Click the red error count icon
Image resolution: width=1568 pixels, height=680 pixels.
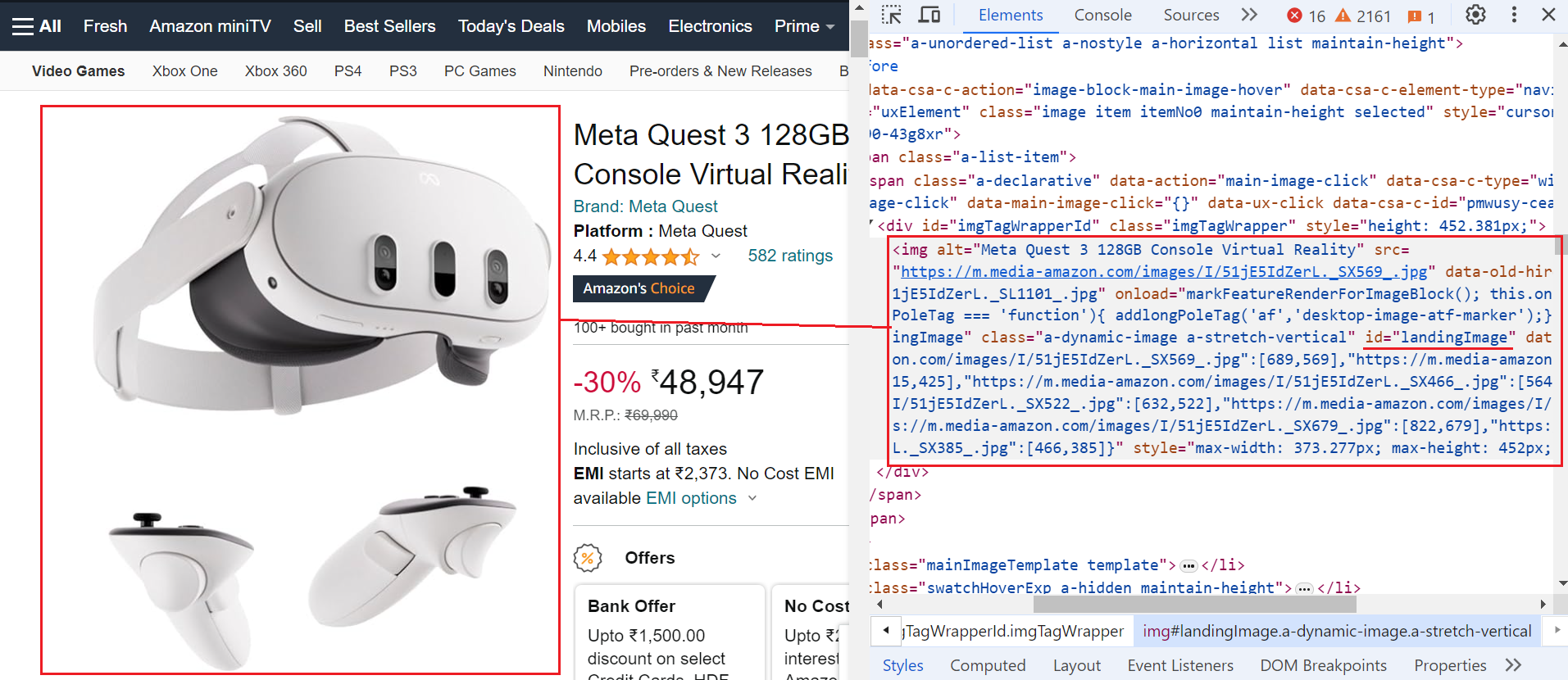tap(1295, 16)
